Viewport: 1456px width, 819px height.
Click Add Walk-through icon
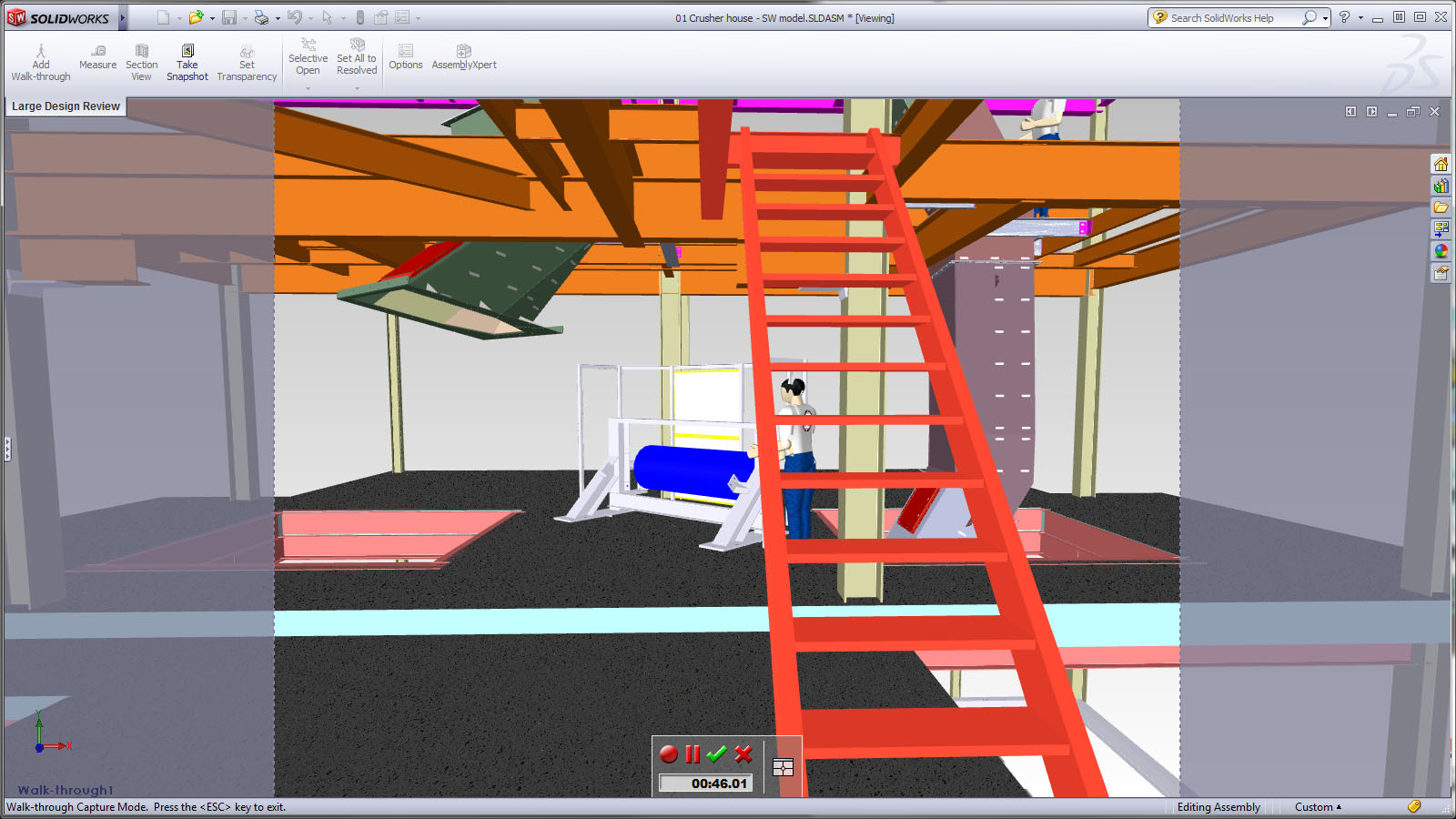41,63
